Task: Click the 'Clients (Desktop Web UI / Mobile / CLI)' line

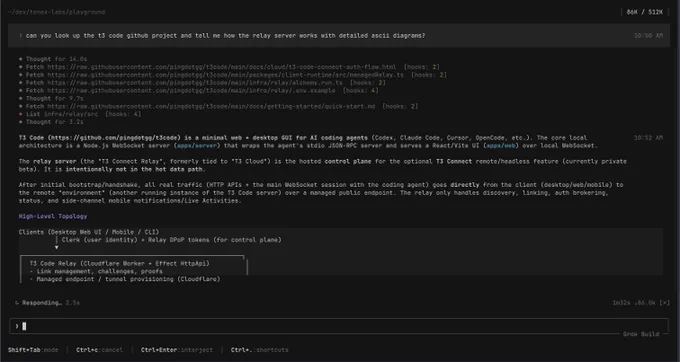Action: click(89, 232)
